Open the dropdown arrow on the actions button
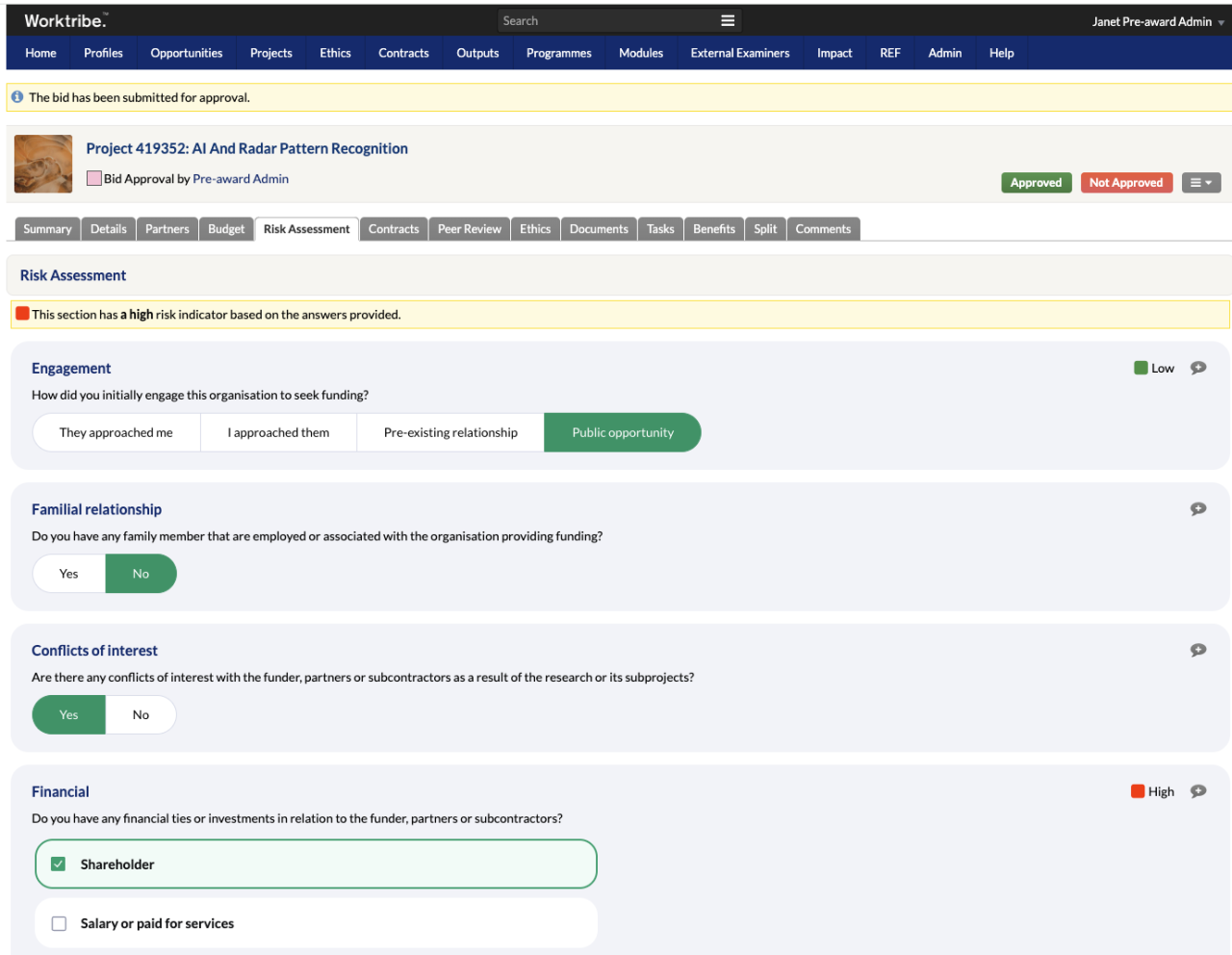This screenshot has height=955, width=1232. tap(1211, 182)
